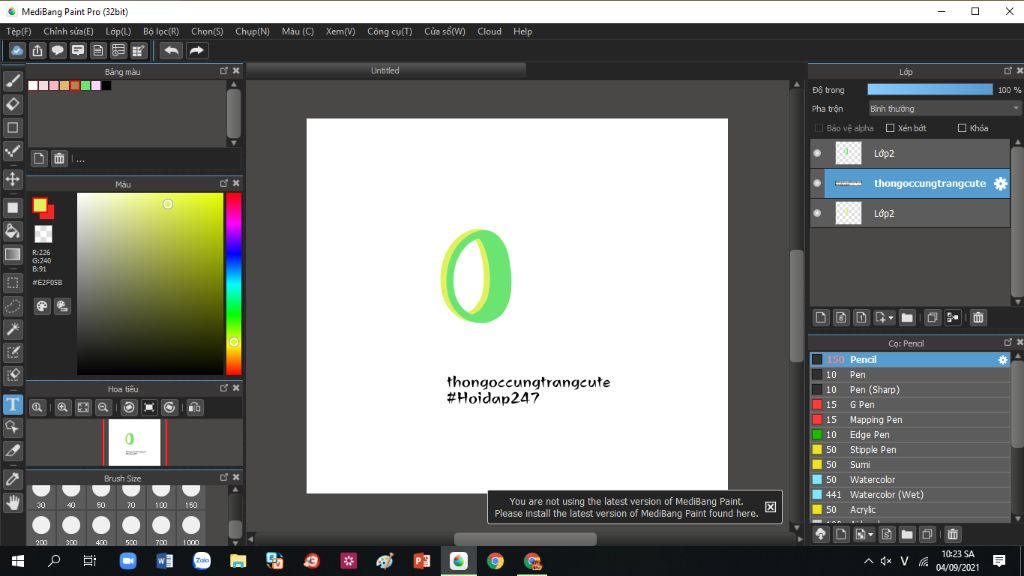Delete a palette color with the trash icon
Image resolution: width=1024 pixels, height=576 pixels.
coord(59,159)
